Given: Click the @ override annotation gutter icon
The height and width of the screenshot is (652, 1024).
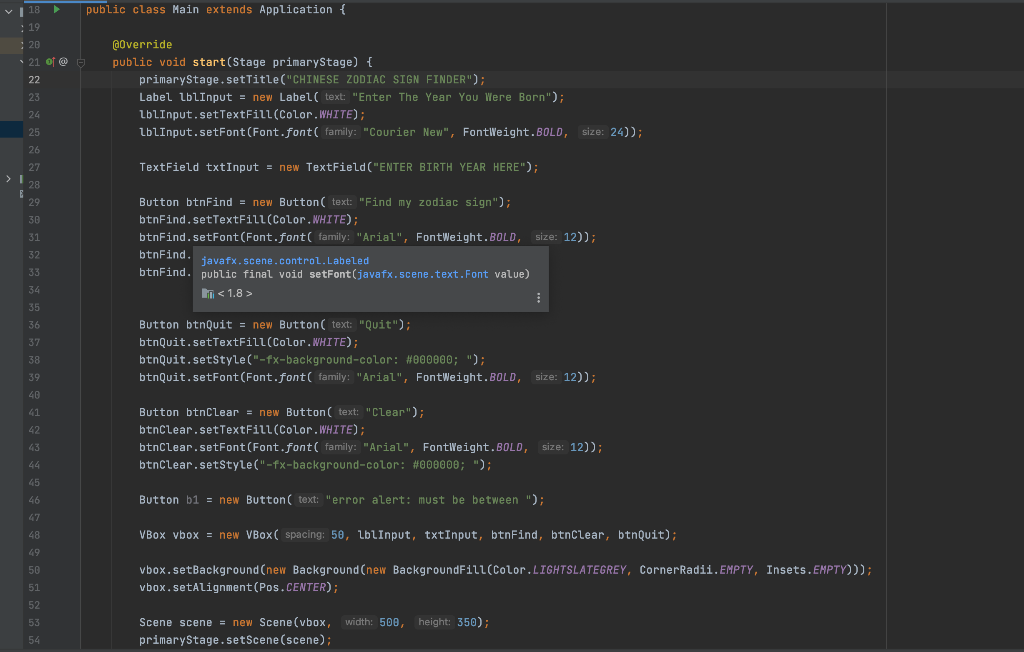Looking at the screenshot, I should 62,61.
